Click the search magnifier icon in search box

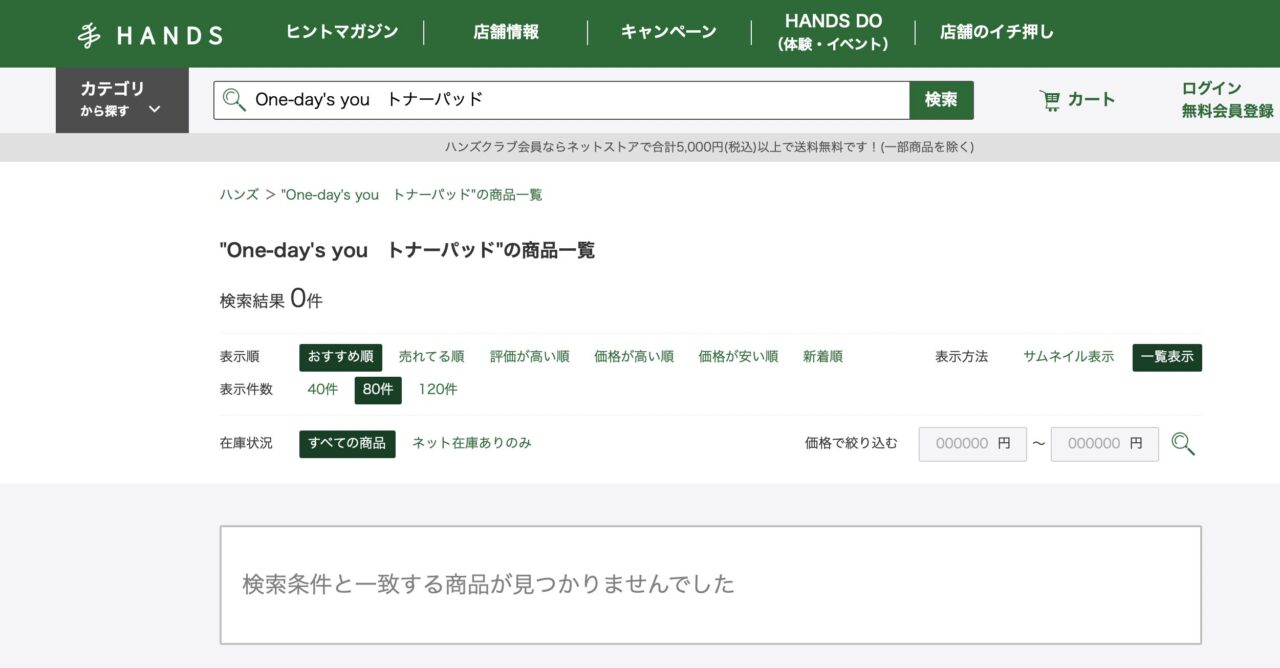234,100
